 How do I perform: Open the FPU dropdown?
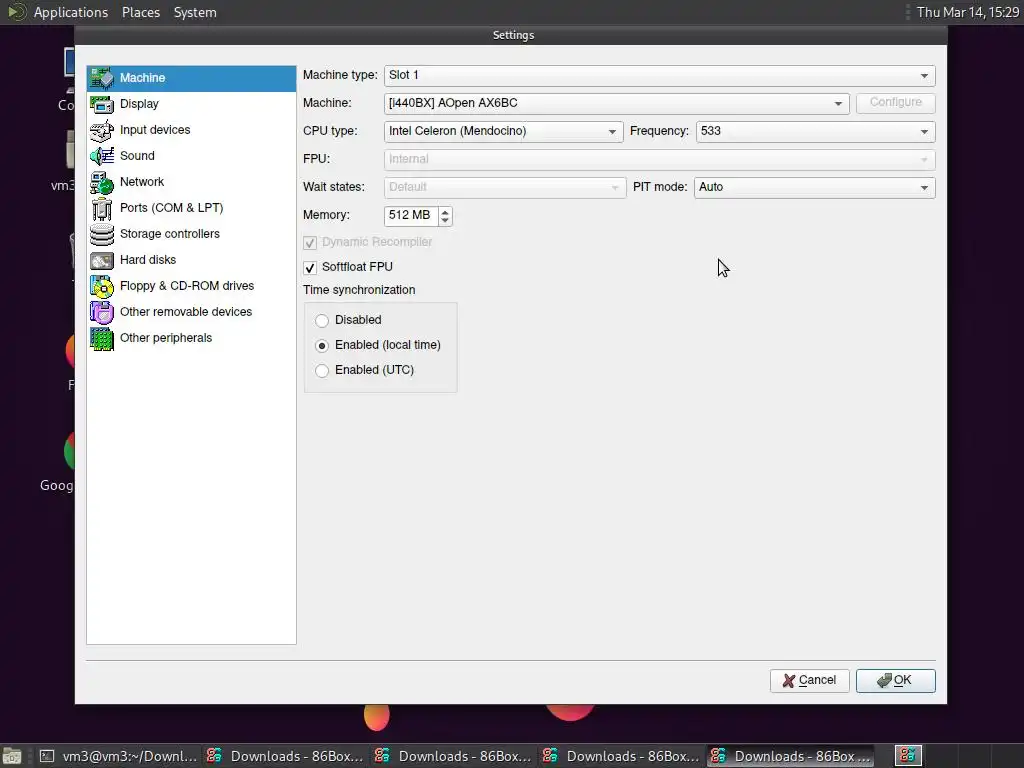tap(660, 159)
